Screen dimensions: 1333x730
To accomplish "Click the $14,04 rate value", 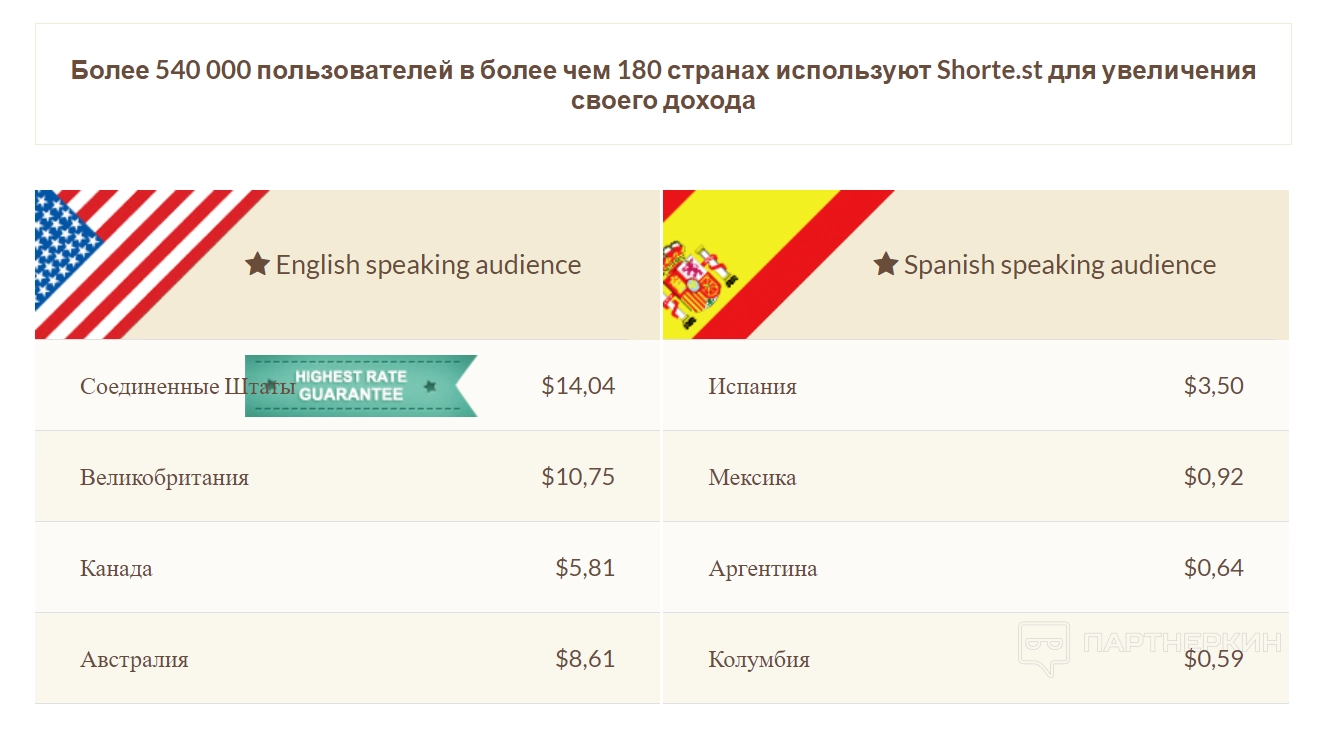I will point(578,386).
